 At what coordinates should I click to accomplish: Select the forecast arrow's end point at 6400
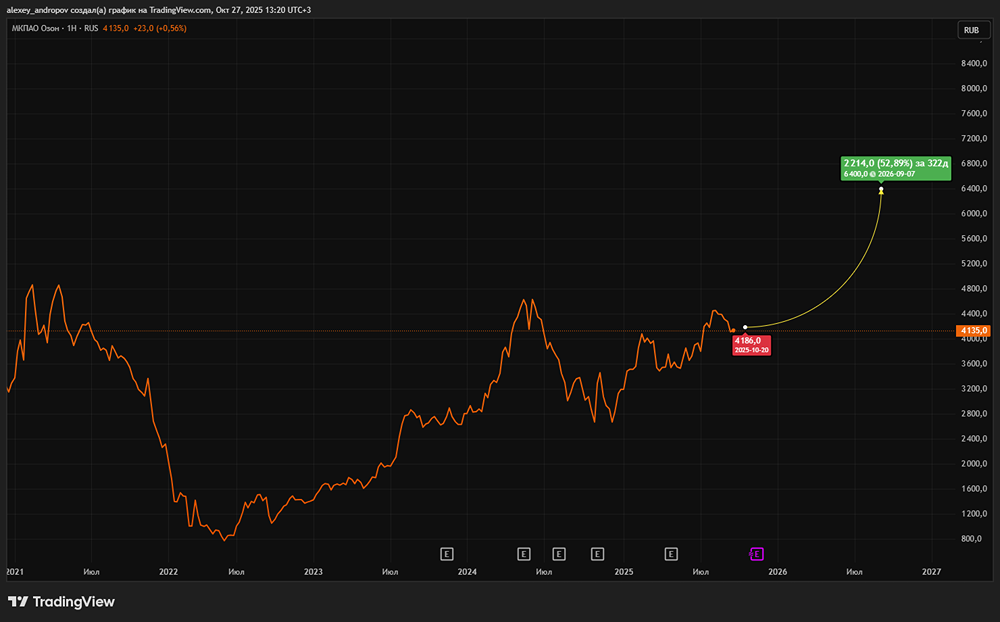[881, 190]
